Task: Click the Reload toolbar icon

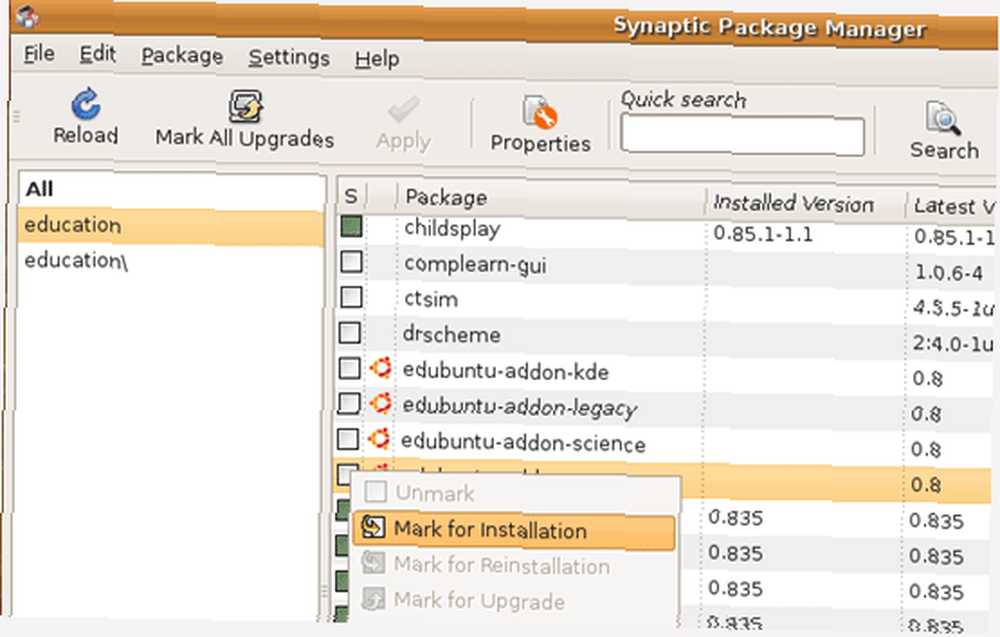Action: pyautogui.click(x=85, y=105)
